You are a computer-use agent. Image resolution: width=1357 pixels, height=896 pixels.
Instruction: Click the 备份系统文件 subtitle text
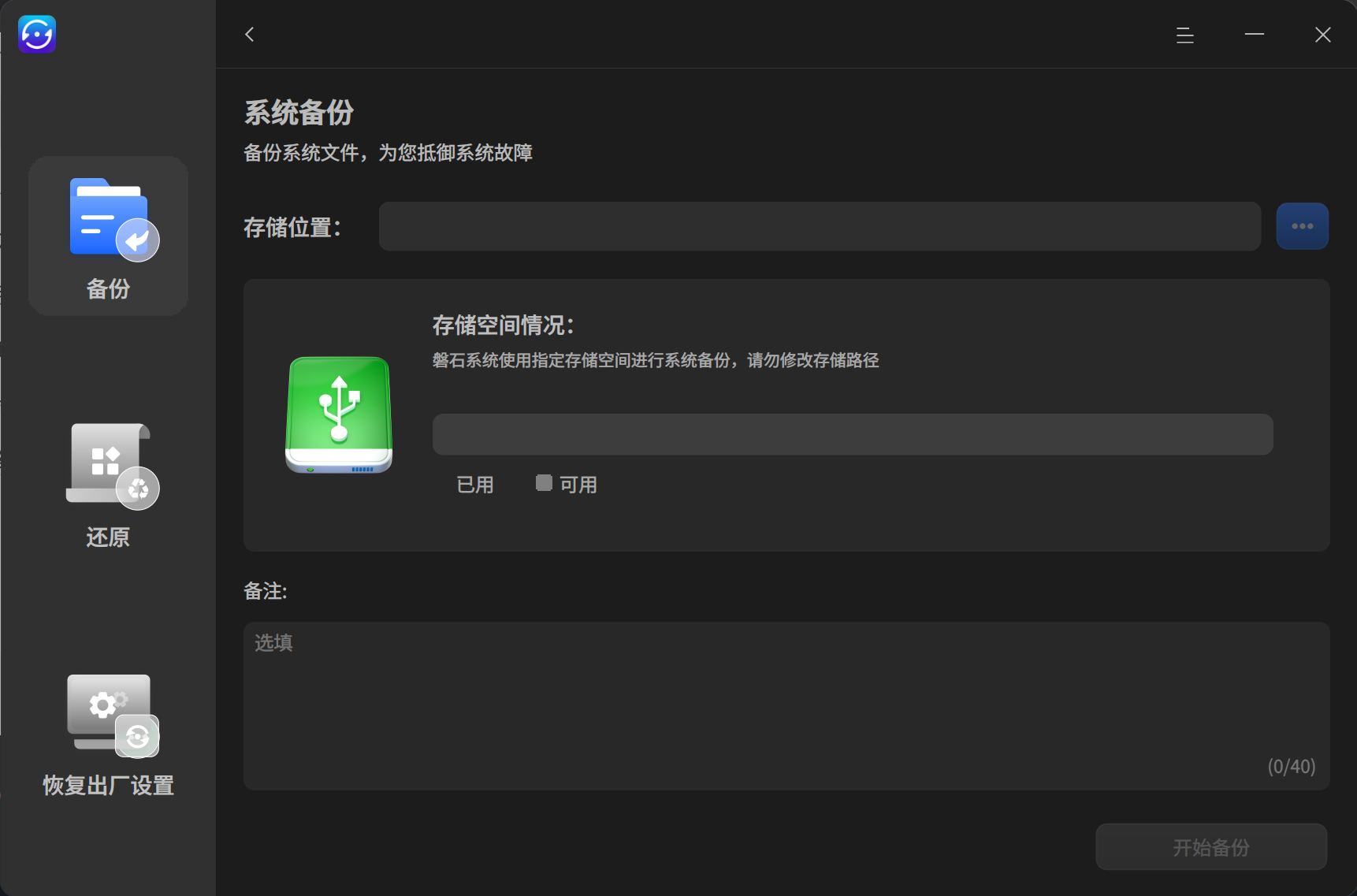[389, 152]
